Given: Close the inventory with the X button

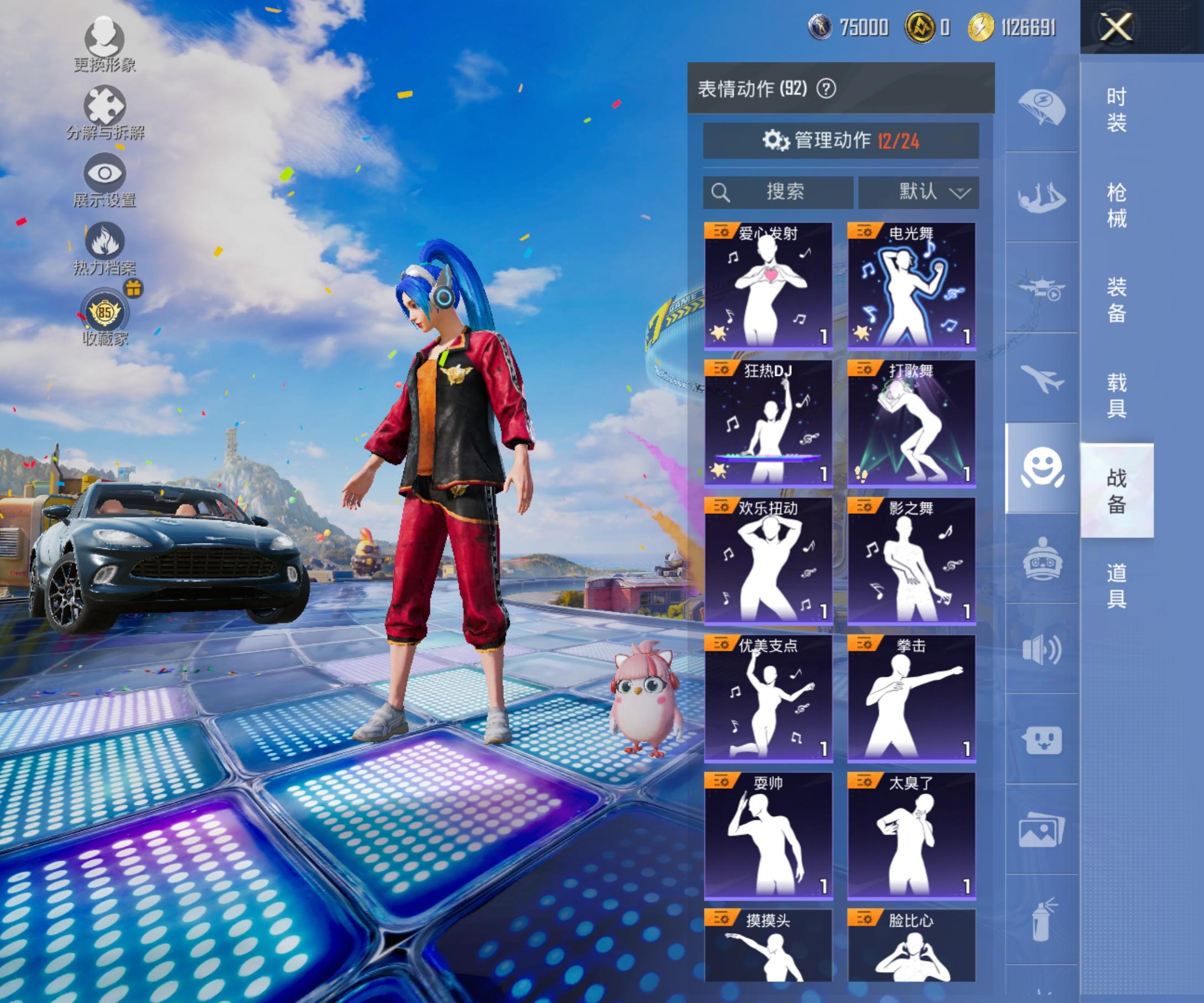Looking at the screenshot, I should pos(1115,27).
